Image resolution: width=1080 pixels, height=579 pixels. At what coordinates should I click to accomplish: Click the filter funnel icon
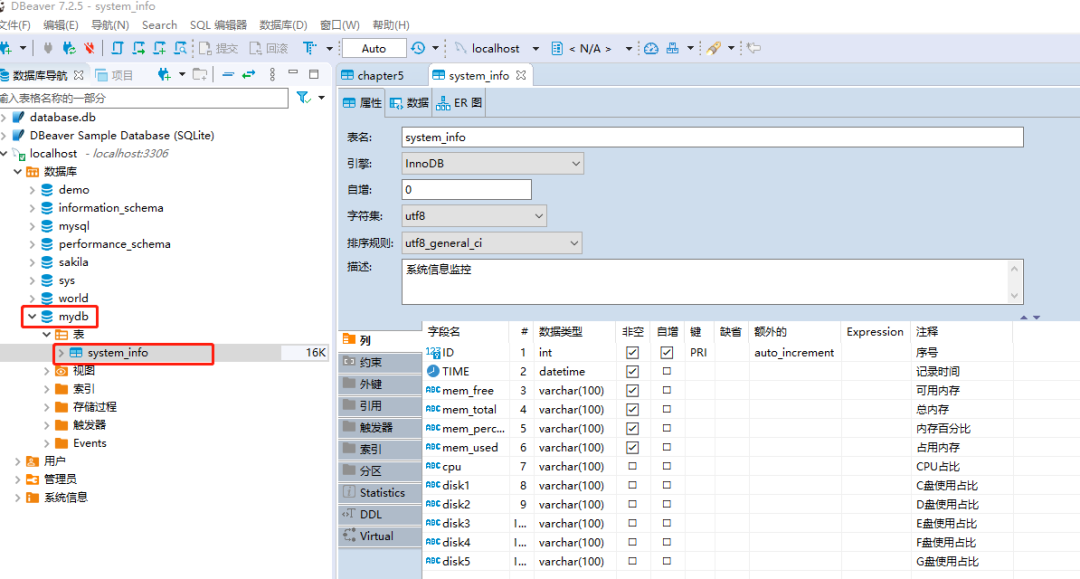[x=303, y=98]
